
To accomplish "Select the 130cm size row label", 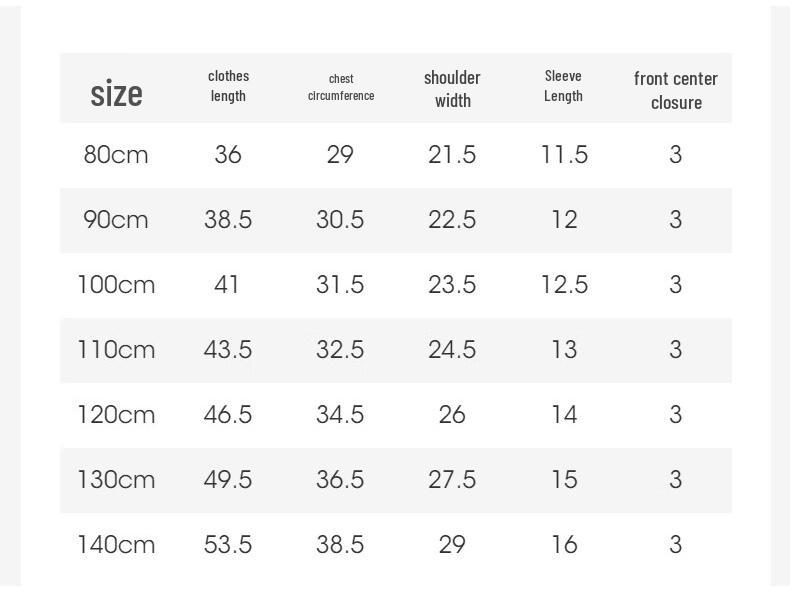I will [x=116, y=479].
